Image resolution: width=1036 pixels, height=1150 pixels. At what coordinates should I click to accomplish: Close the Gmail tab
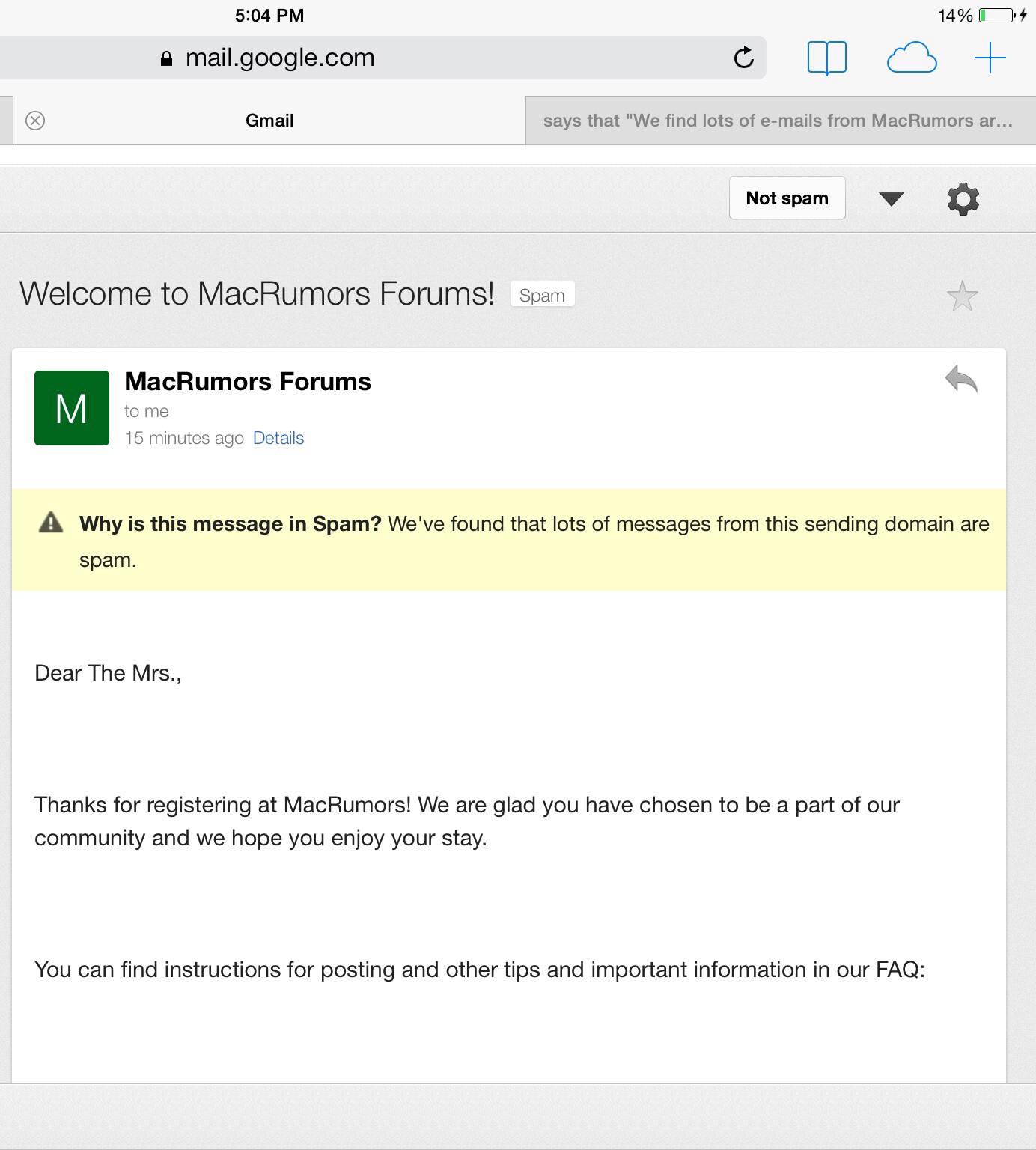pos(35,121)
